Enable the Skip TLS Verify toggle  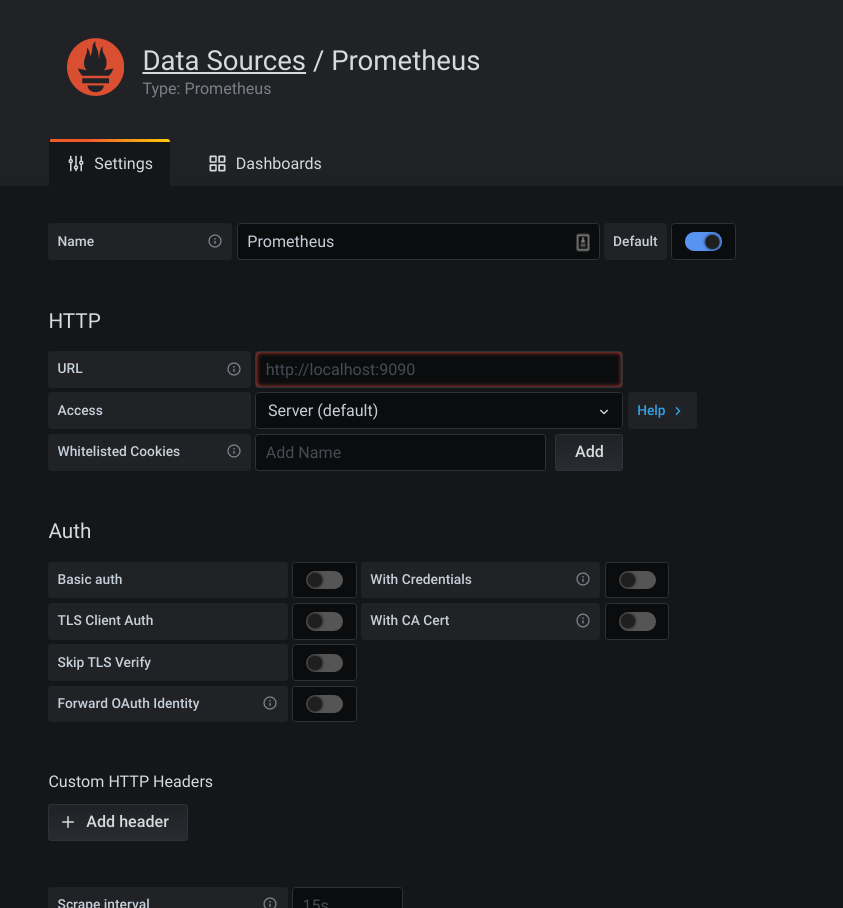(324, 662)
